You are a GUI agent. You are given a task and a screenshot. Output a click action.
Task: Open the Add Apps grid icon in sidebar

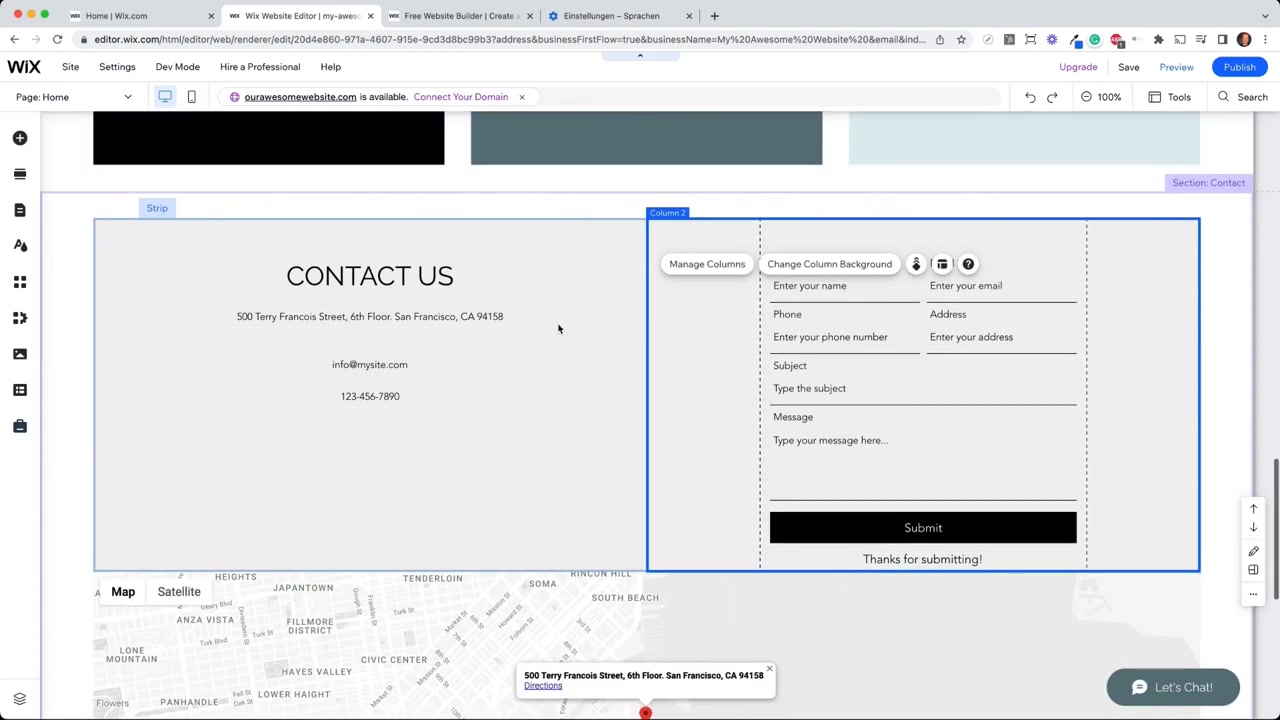coord(20,282)
